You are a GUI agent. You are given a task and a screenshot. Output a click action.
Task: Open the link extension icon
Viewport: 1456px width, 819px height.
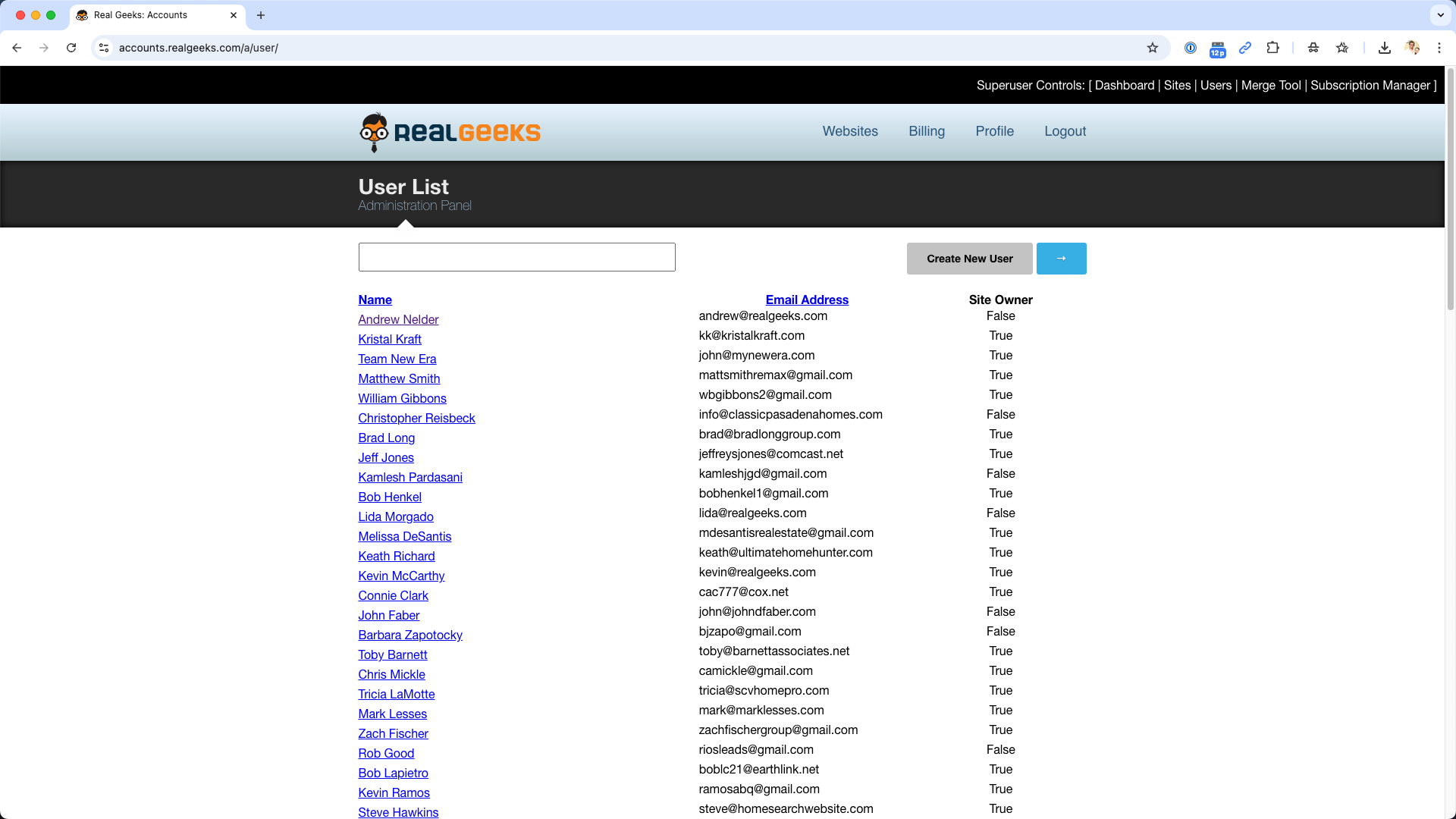click(x=1245, y=48)
